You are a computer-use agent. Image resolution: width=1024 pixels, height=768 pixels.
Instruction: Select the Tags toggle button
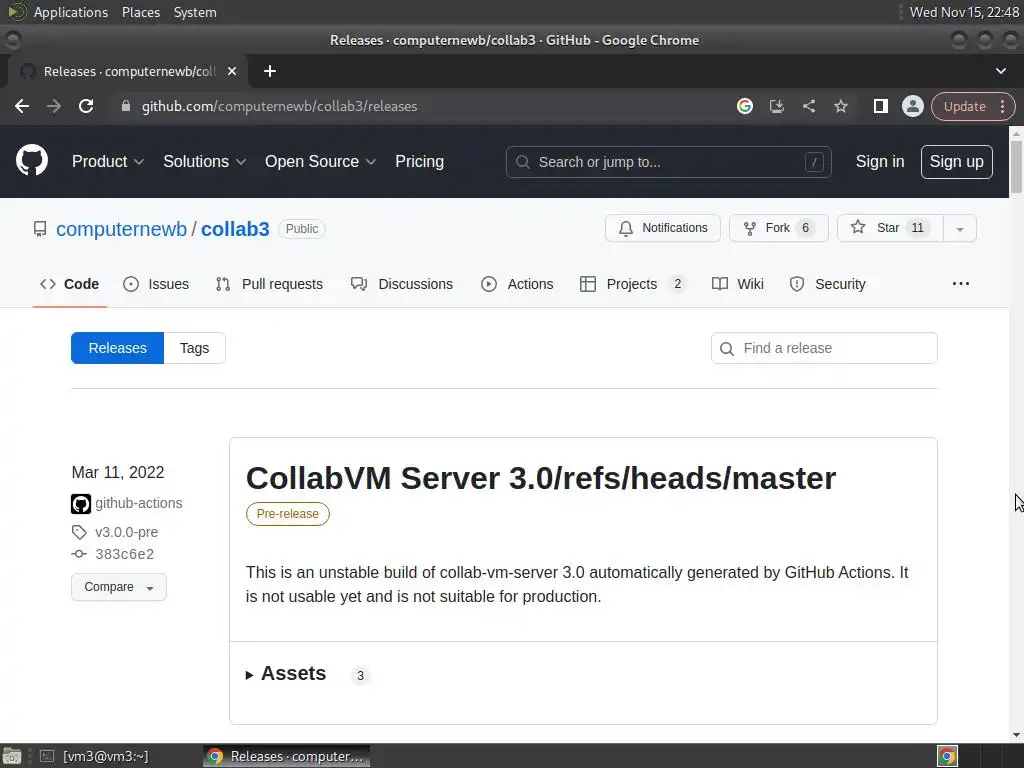(x=195, y=348)
